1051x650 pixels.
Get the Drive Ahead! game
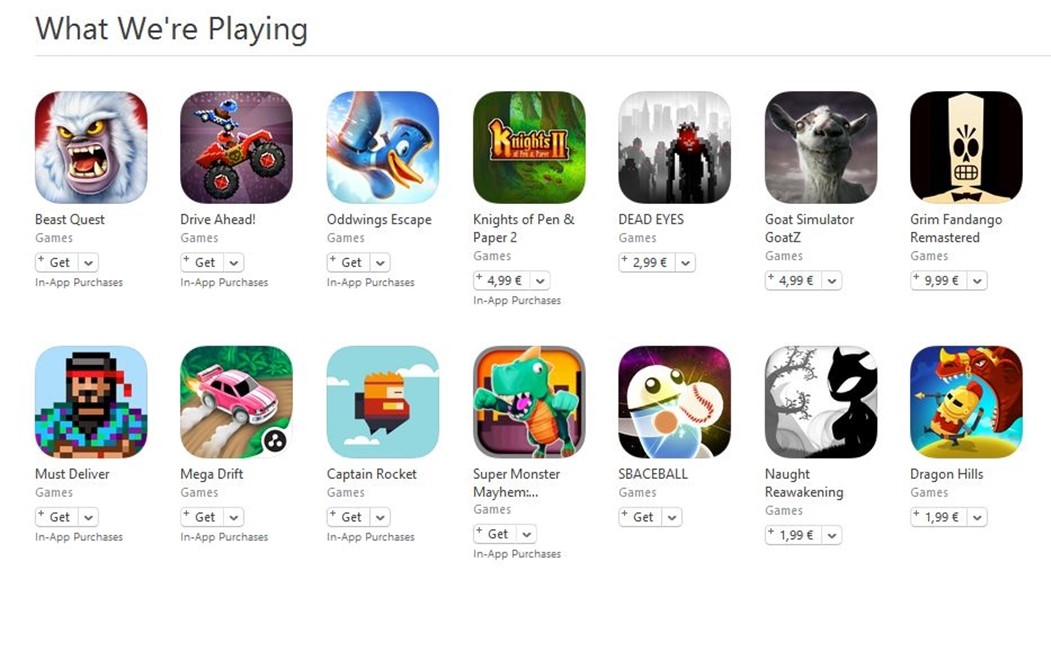coord(198,263)
